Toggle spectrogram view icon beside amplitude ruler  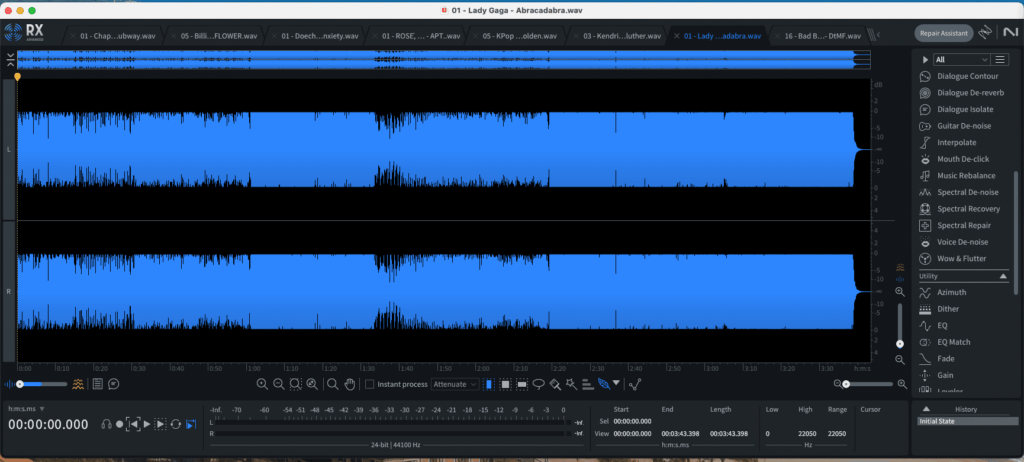click(x=900, y=267)
